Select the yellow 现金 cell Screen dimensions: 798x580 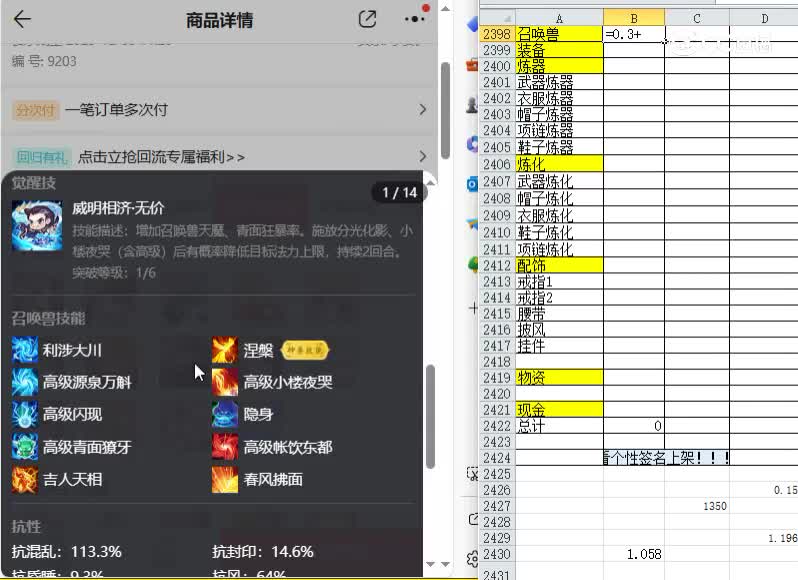(x=559, y=410)
